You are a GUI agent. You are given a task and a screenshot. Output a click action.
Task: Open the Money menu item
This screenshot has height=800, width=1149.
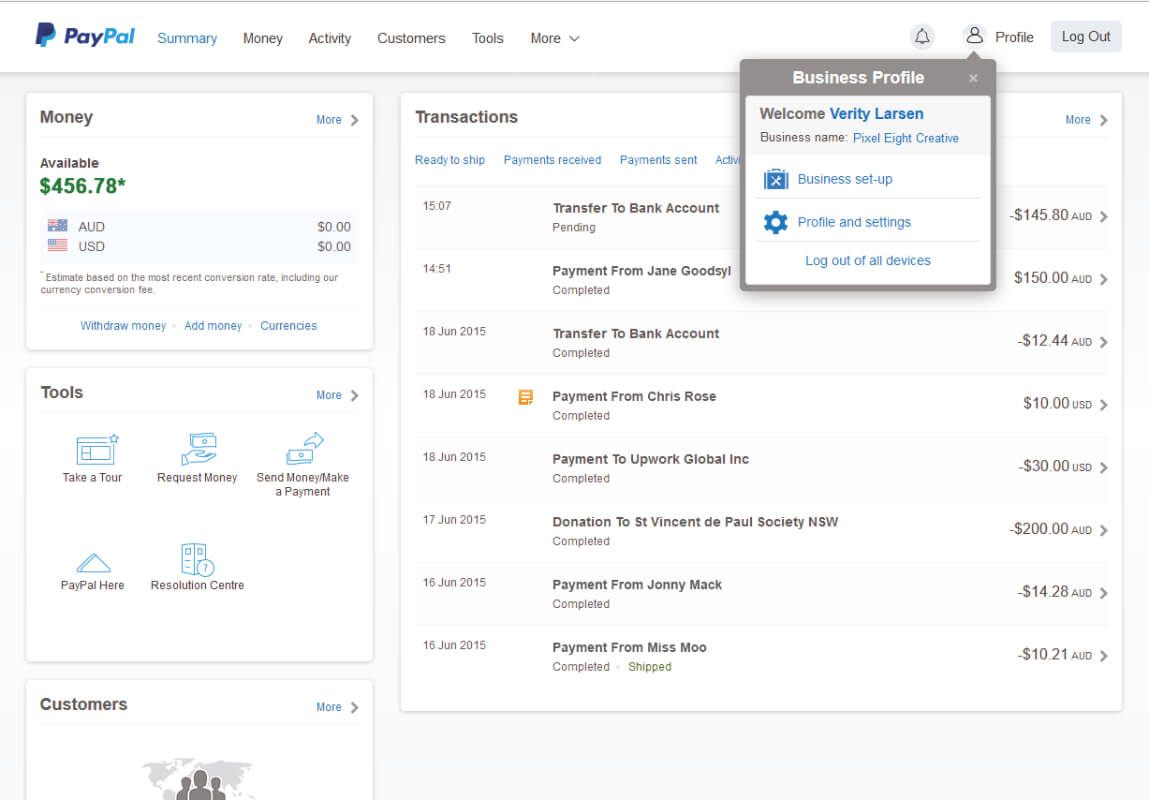(x=262, y=38)
